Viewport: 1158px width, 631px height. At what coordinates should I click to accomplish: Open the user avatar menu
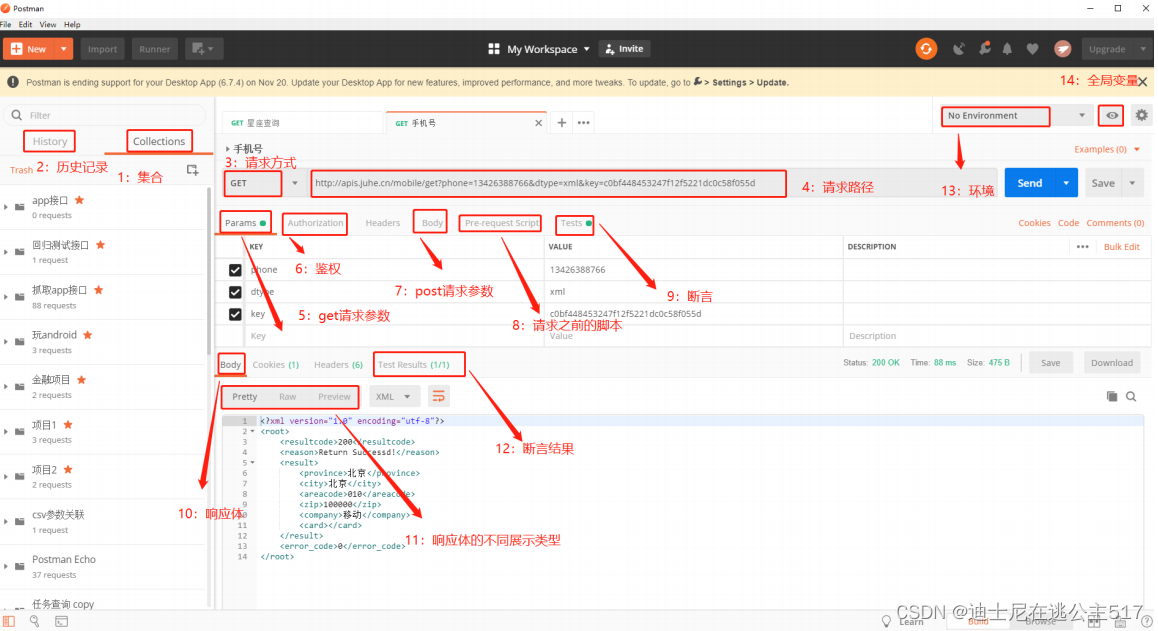1063,49
